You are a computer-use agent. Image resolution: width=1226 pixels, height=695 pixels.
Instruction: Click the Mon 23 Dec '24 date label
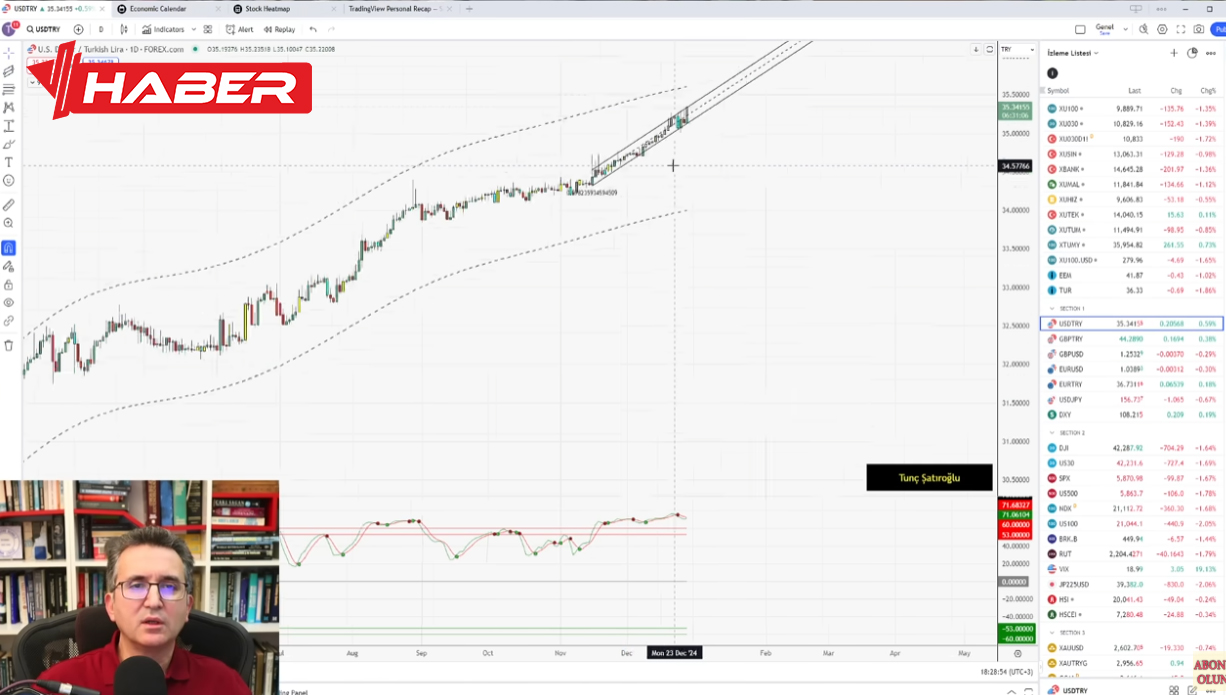674,653
